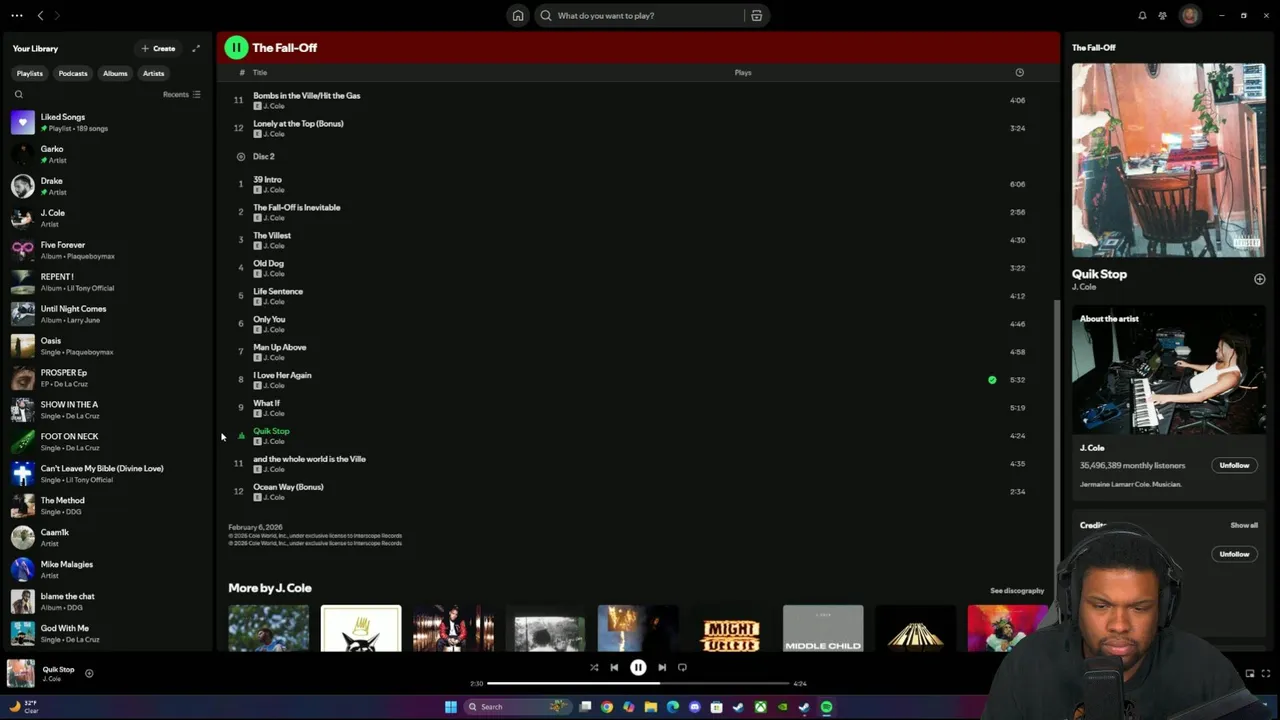Viewport: 1280px width, 720px height.
Task: Open the What's New notifications bell
Action: (x=1142, y=16)
